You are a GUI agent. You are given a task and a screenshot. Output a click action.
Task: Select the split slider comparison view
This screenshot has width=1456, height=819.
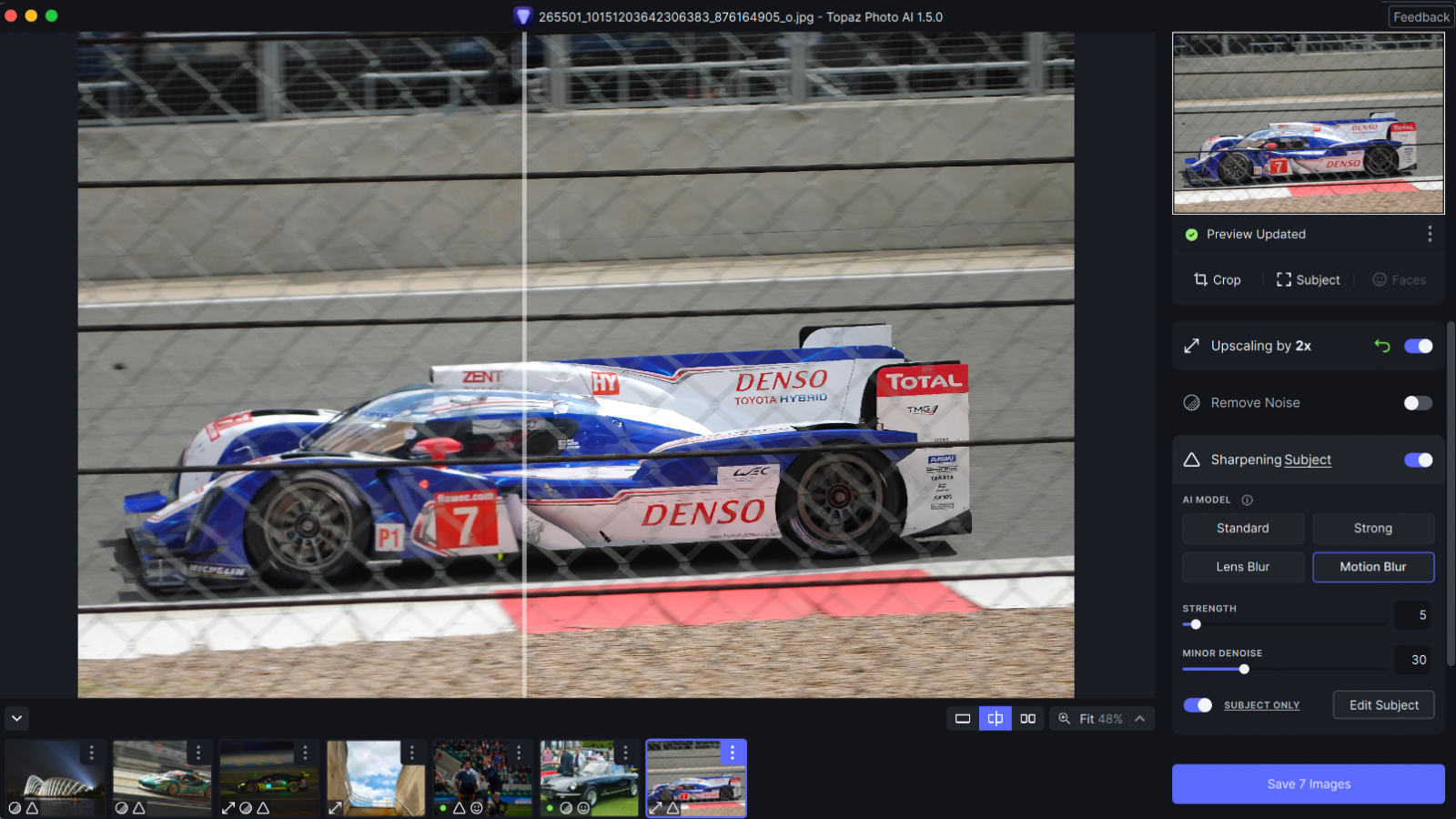(996, 719)
